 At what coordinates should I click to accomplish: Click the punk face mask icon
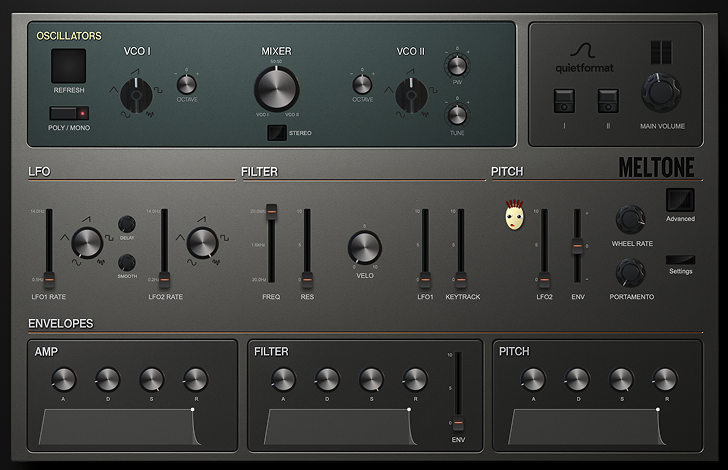(516, 214)
